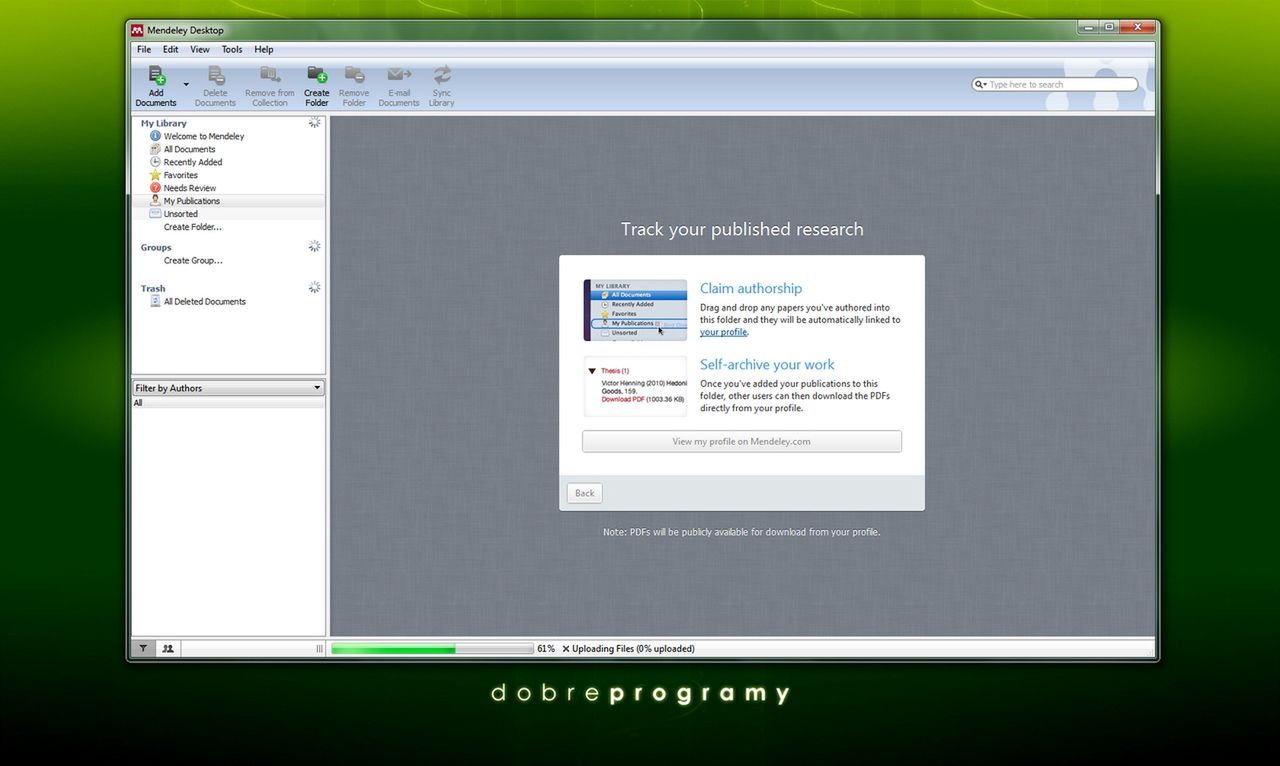Open the View menu
The width and height of the screenshot is (1280, 766).
[x=200, y=49]
